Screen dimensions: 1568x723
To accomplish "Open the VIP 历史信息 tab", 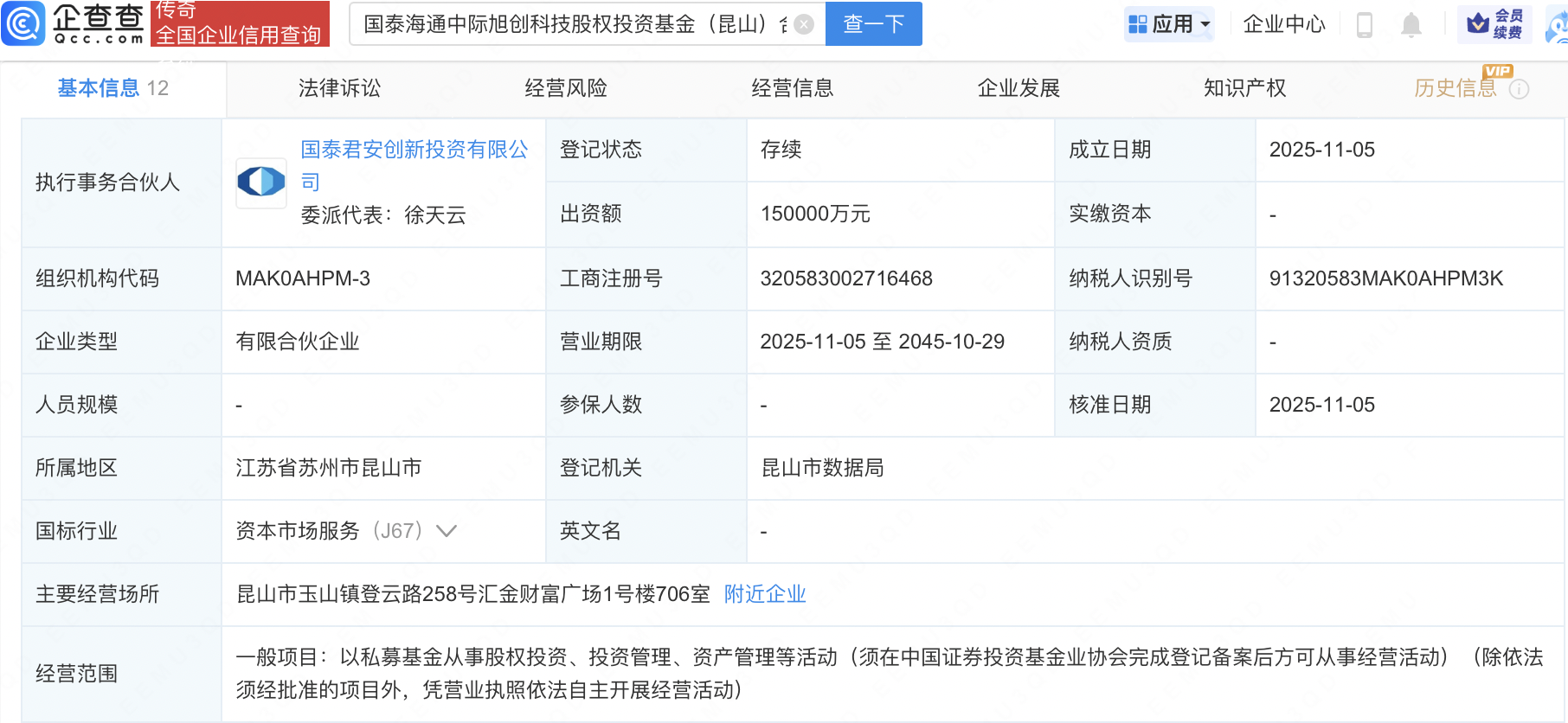I will 1455,88.
